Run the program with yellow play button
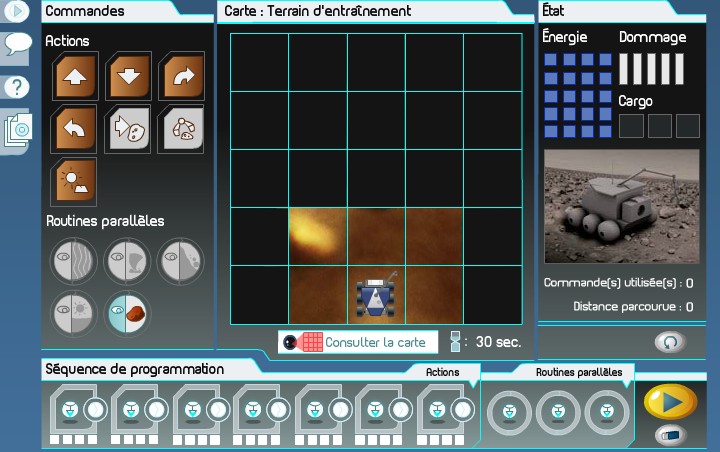720x452 pixels. coord(669,401)
